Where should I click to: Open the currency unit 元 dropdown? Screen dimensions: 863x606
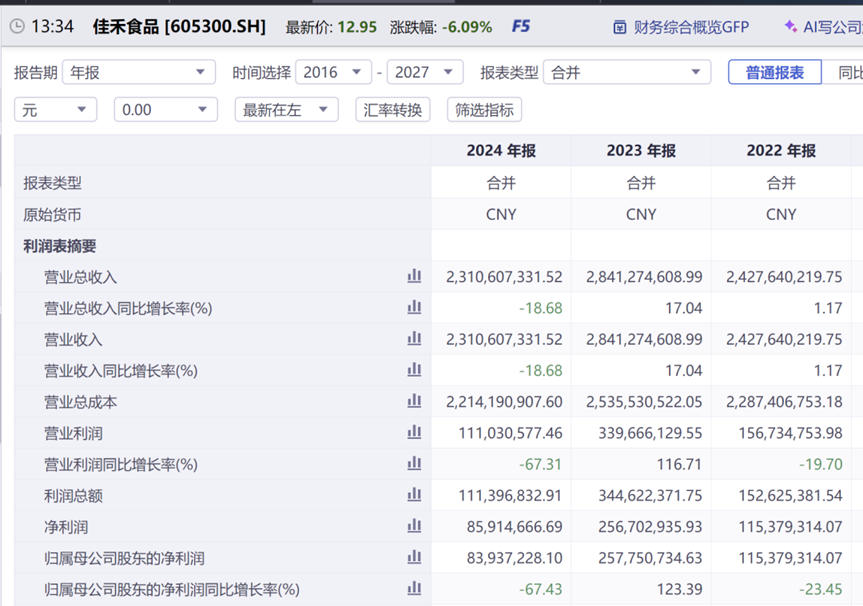55,110
